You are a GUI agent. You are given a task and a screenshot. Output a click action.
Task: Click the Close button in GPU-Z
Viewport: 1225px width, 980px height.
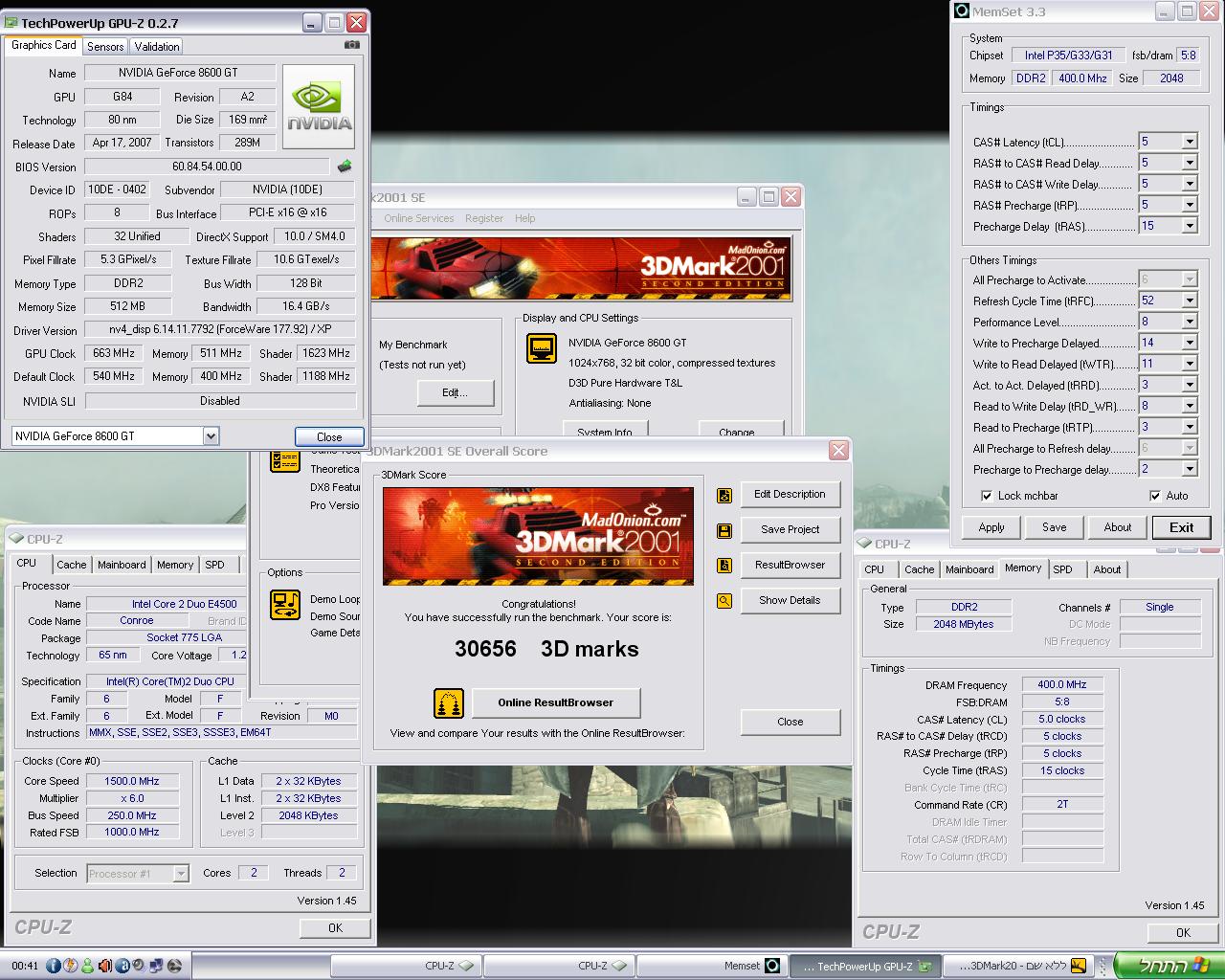coord(329,436)
